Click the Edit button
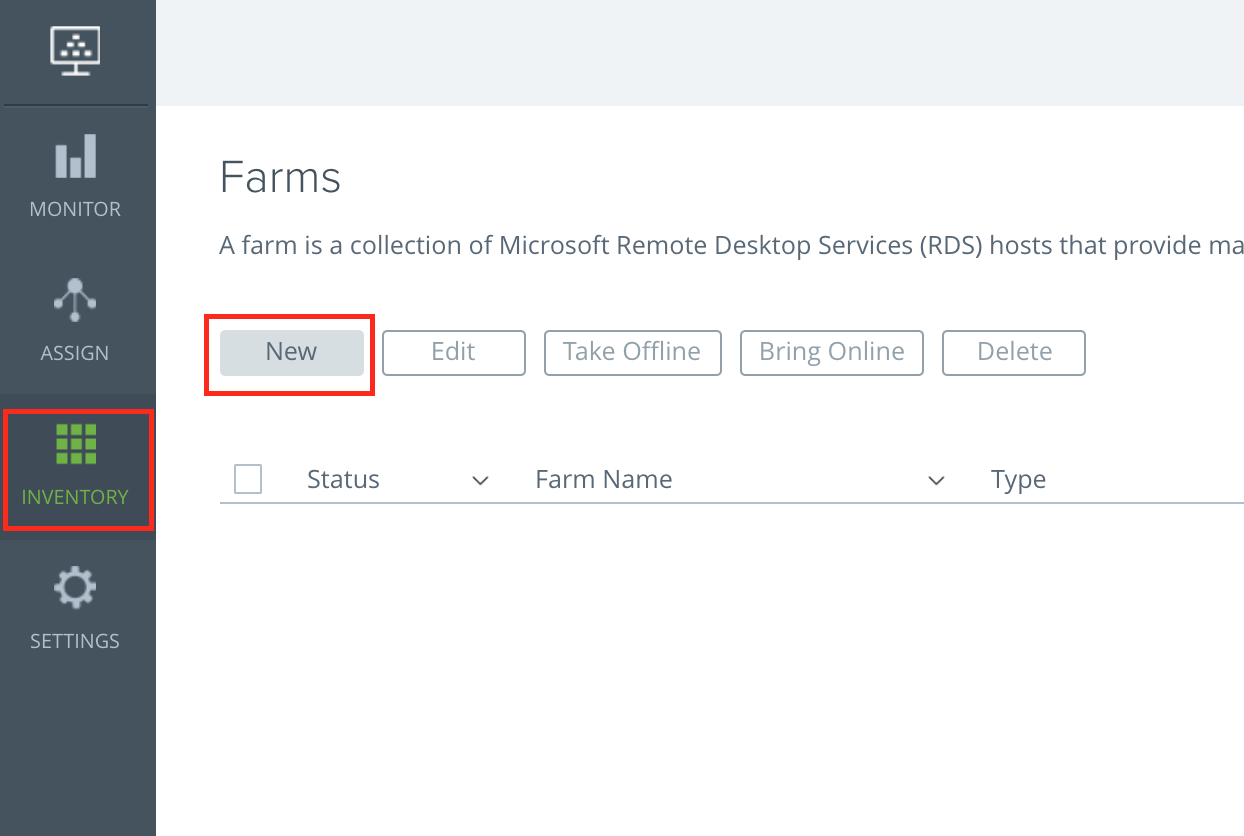The height and width of the screenshot is (836, 1244). (453, 352)
